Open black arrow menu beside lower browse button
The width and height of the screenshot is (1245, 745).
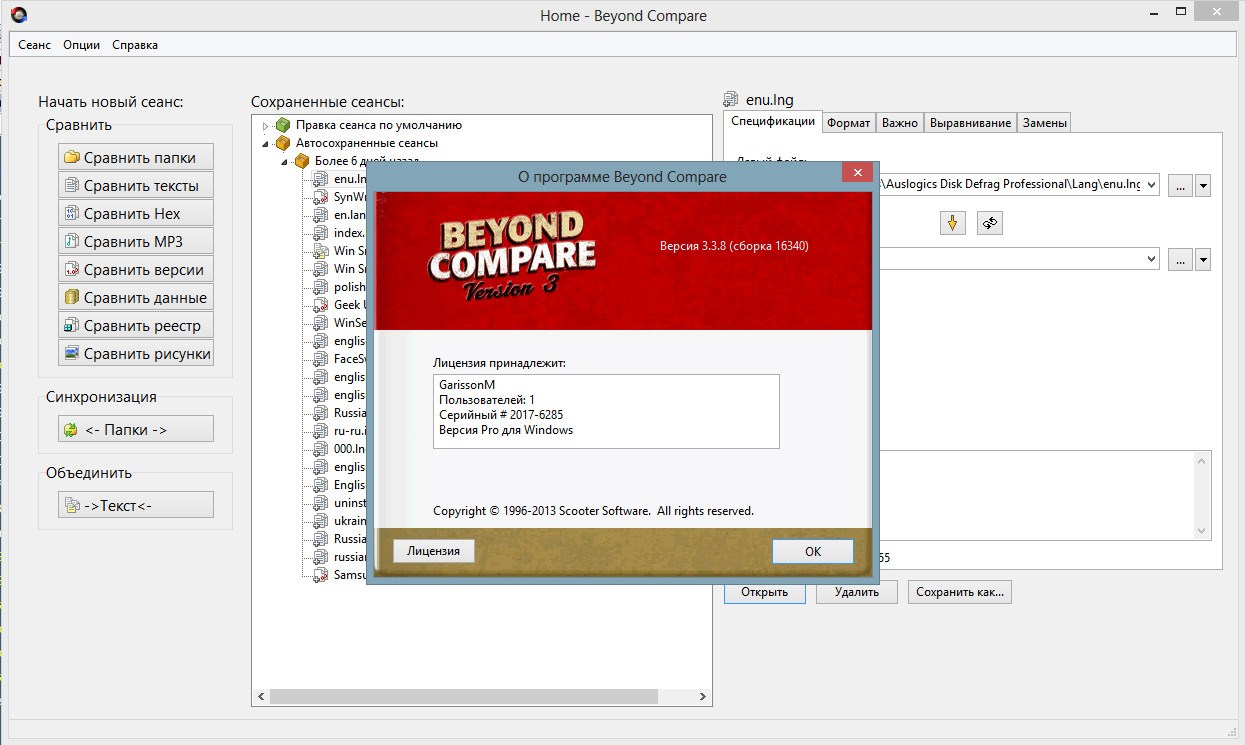pyautogui.click(x=1202, y=259)
